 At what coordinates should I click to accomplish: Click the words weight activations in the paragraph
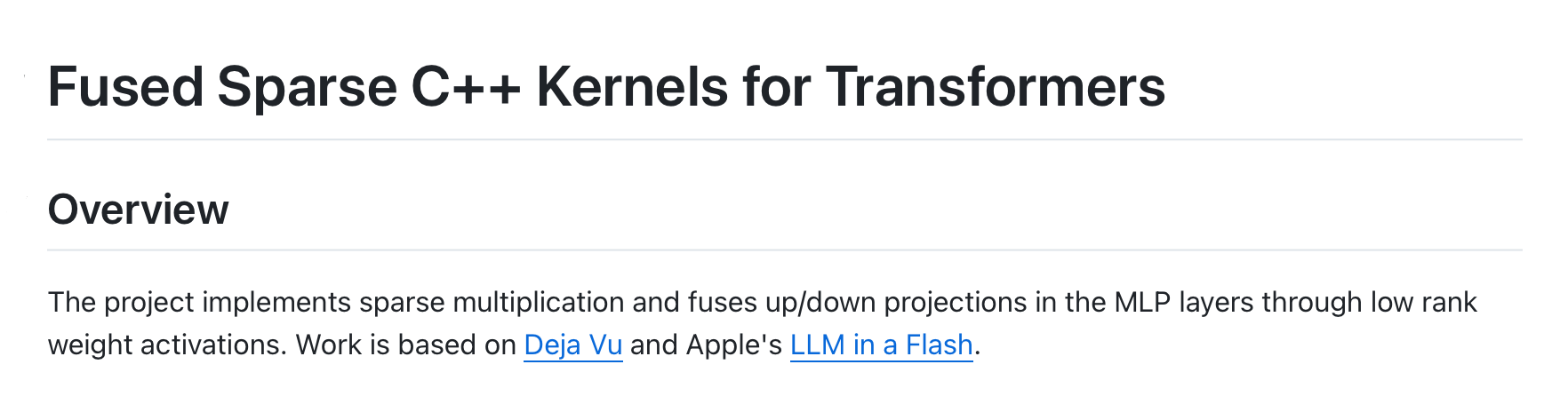pyautogui.click(x=167, y=345)
